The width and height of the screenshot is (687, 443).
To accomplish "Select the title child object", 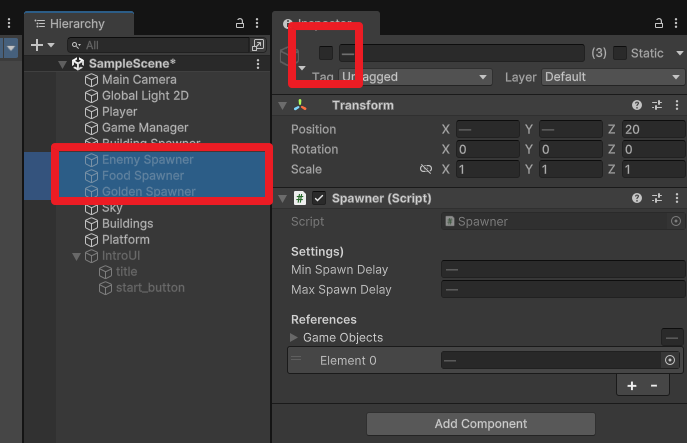I will [126, 272].
